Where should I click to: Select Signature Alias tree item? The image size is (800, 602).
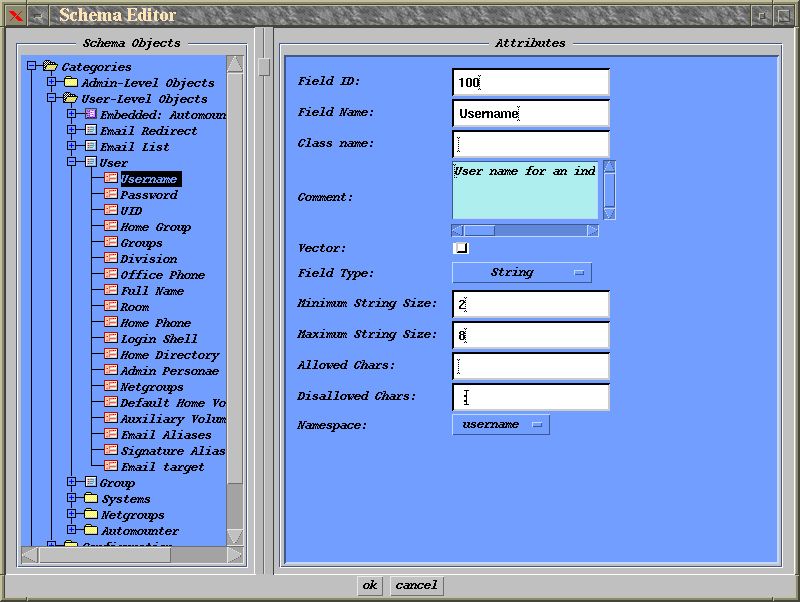172,450
